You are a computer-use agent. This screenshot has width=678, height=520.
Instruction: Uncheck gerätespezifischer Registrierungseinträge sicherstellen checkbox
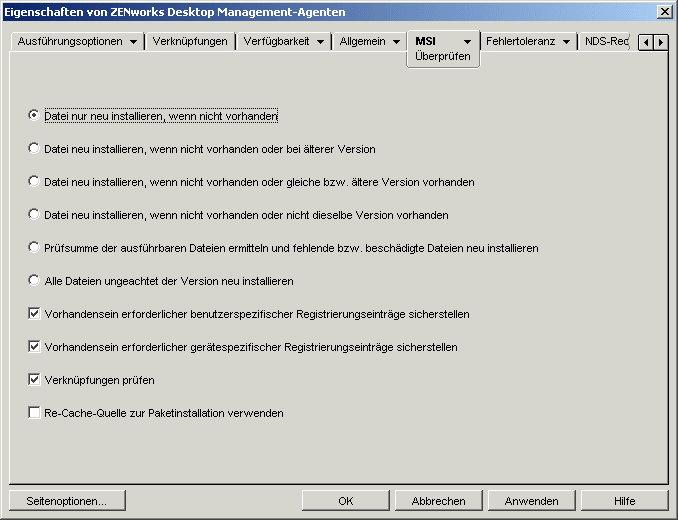[x=34, y=346]
